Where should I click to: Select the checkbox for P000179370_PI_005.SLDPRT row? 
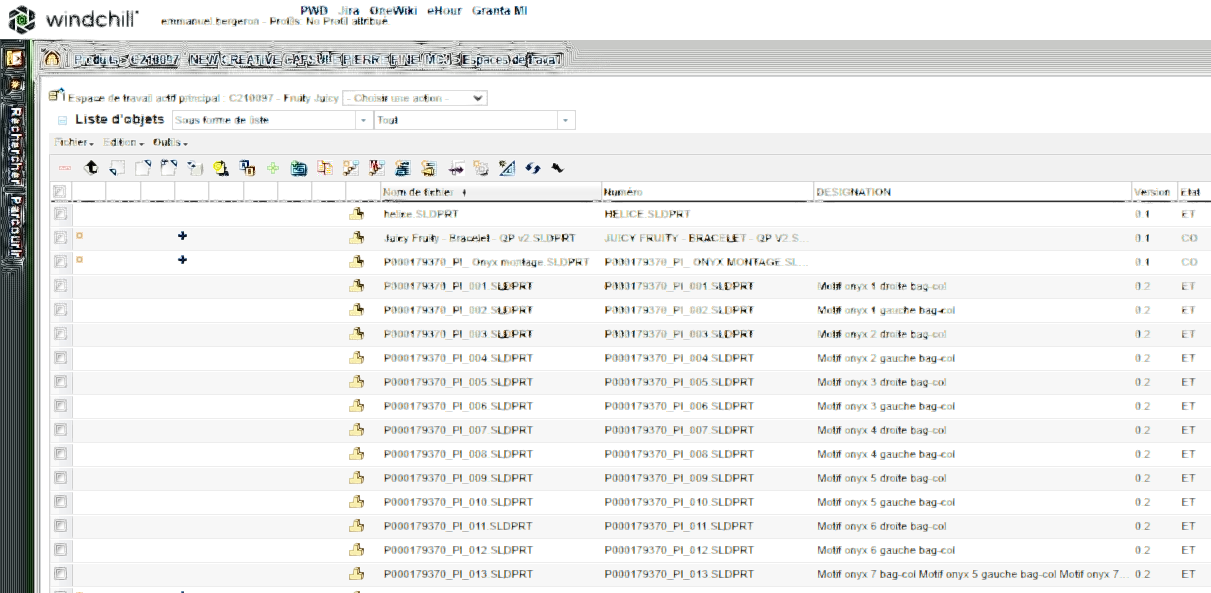60,382
